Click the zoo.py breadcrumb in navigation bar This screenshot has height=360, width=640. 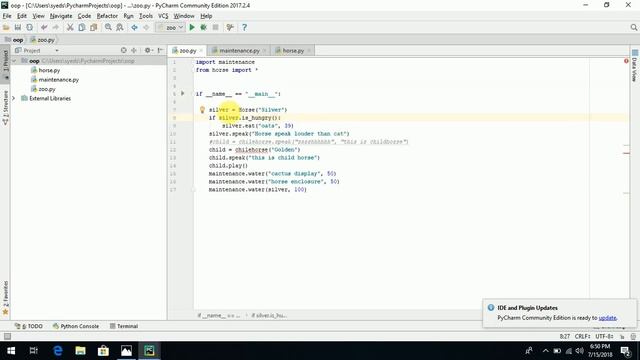[42, 40]
